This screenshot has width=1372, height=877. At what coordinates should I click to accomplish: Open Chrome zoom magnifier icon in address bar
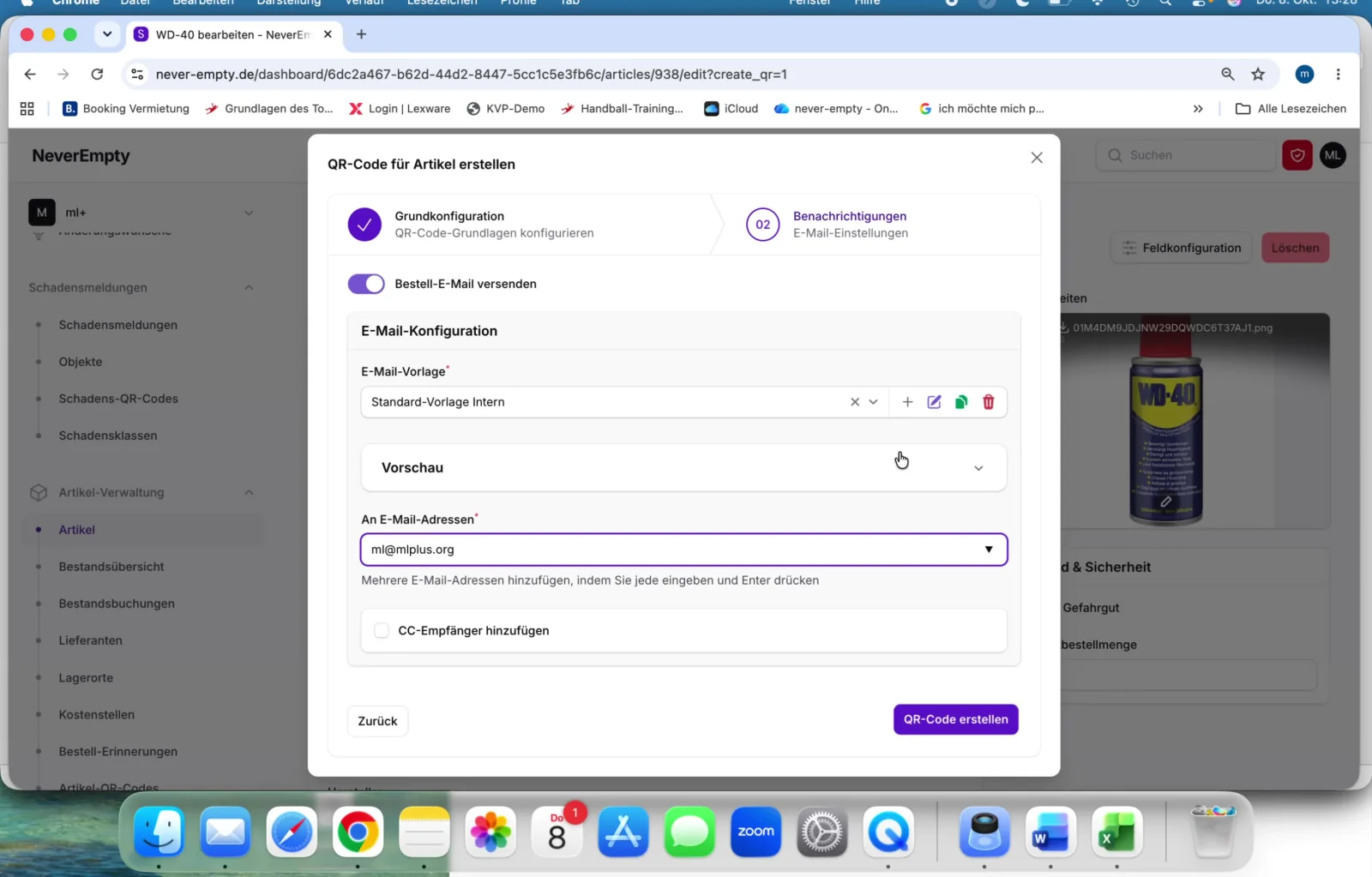[x=1228, y=75]
